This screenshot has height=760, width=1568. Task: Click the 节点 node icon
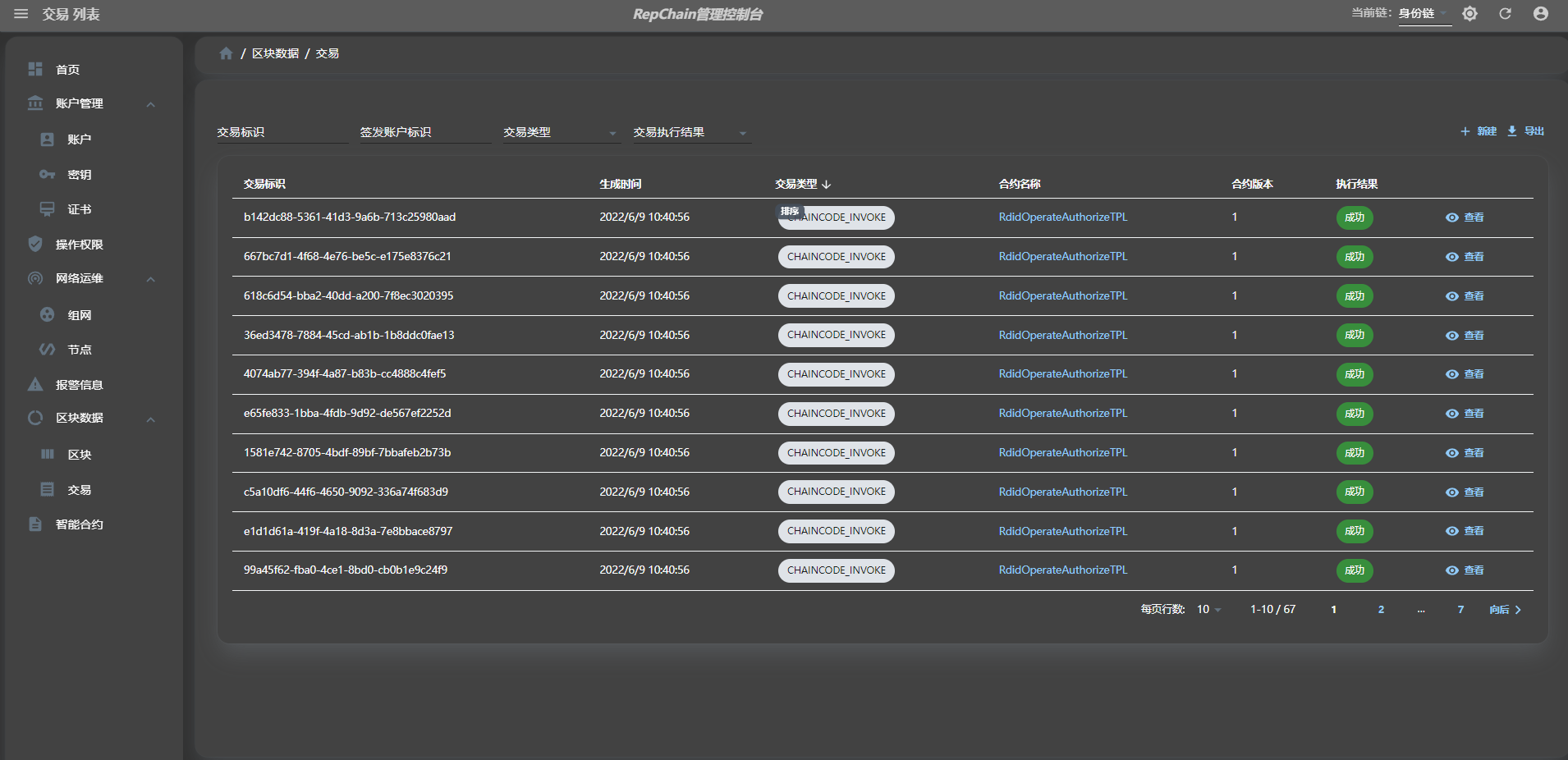48,350
